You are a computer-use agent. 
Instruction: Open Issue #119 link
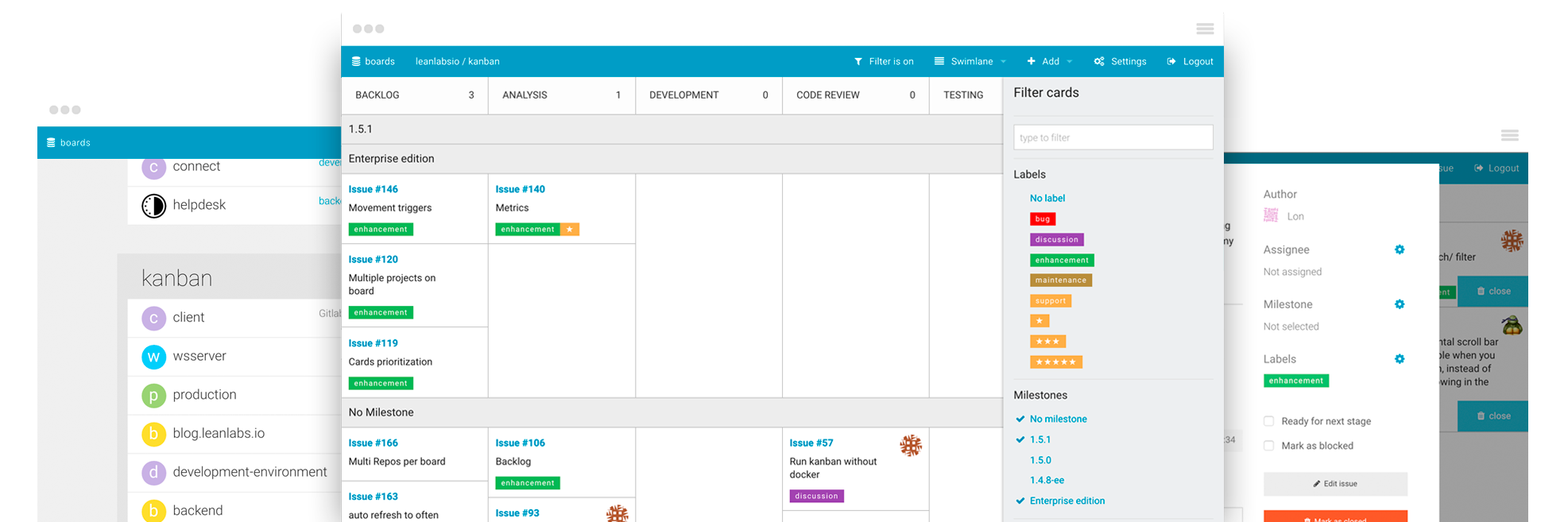[373, 343]
